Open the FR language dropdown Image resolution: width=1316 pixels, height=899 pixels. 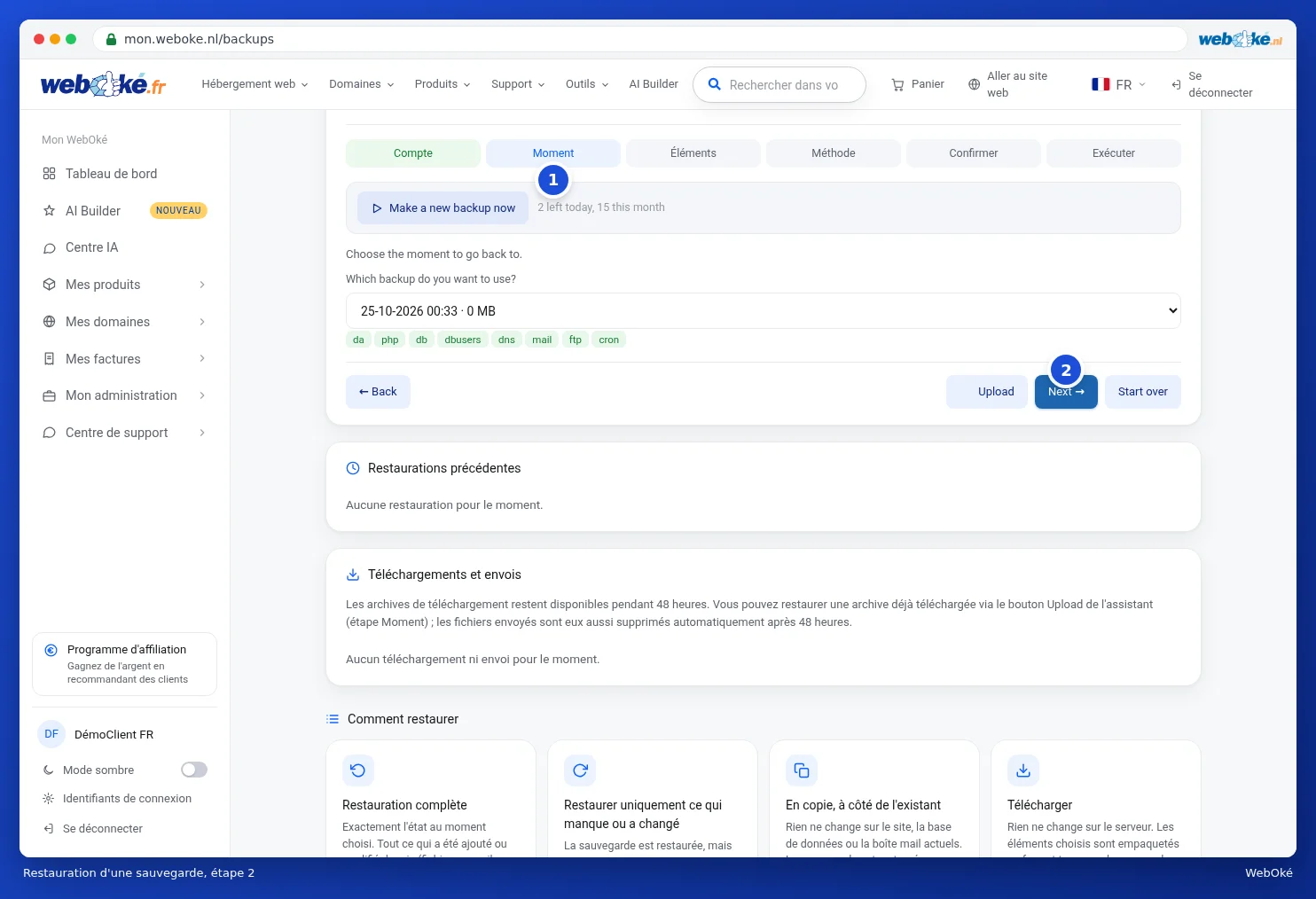pos(1119,85)
